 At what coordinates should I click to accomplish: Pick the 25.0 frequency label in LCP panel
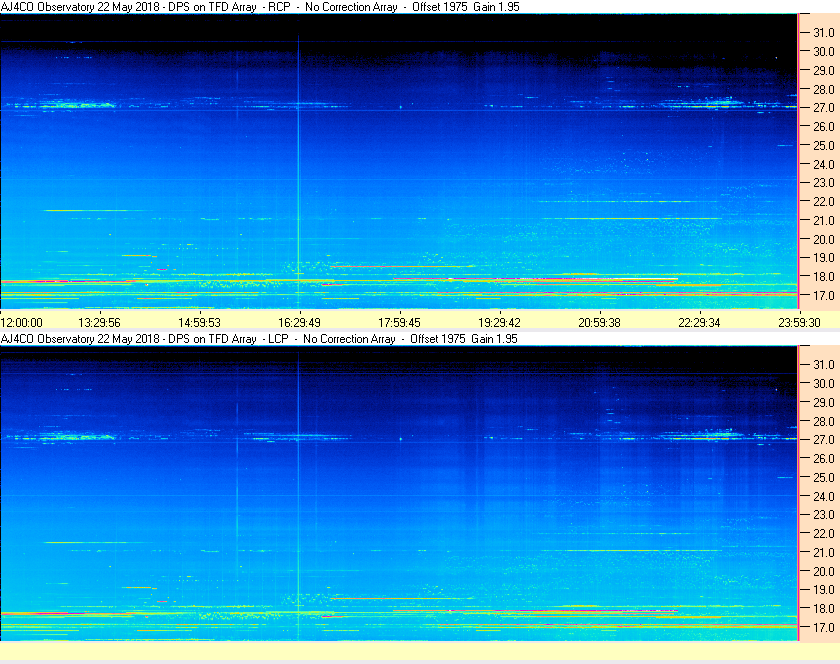tap(824, 478)
